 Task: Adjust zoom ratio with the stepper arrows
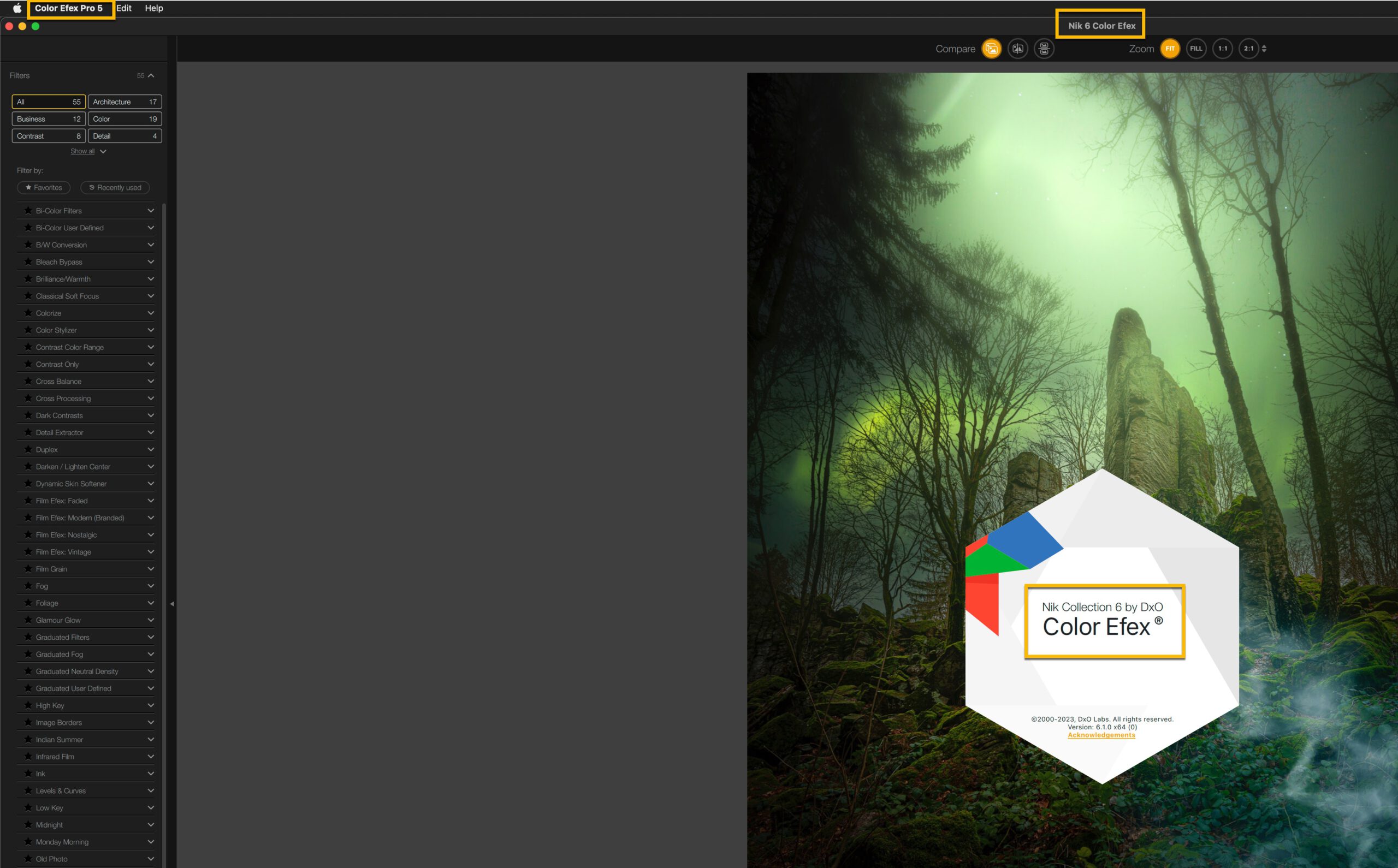point(1264,49)
